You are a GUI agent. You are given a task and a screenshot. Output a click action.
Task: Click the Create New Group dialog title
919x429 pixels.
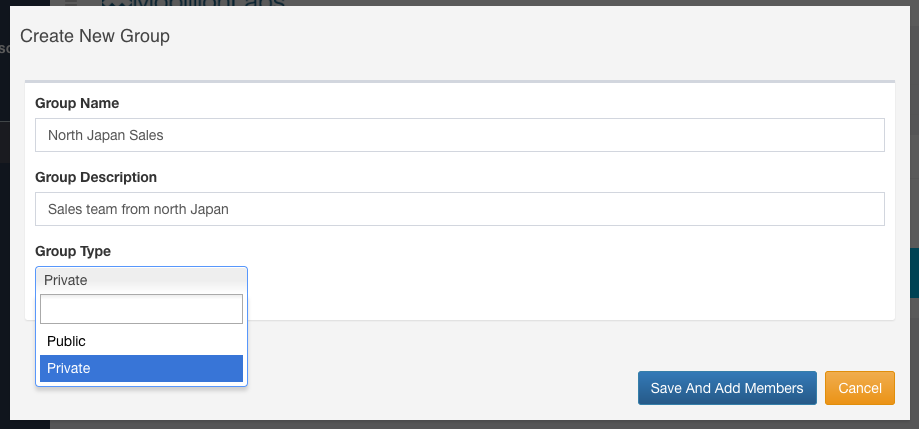point(95,36)
